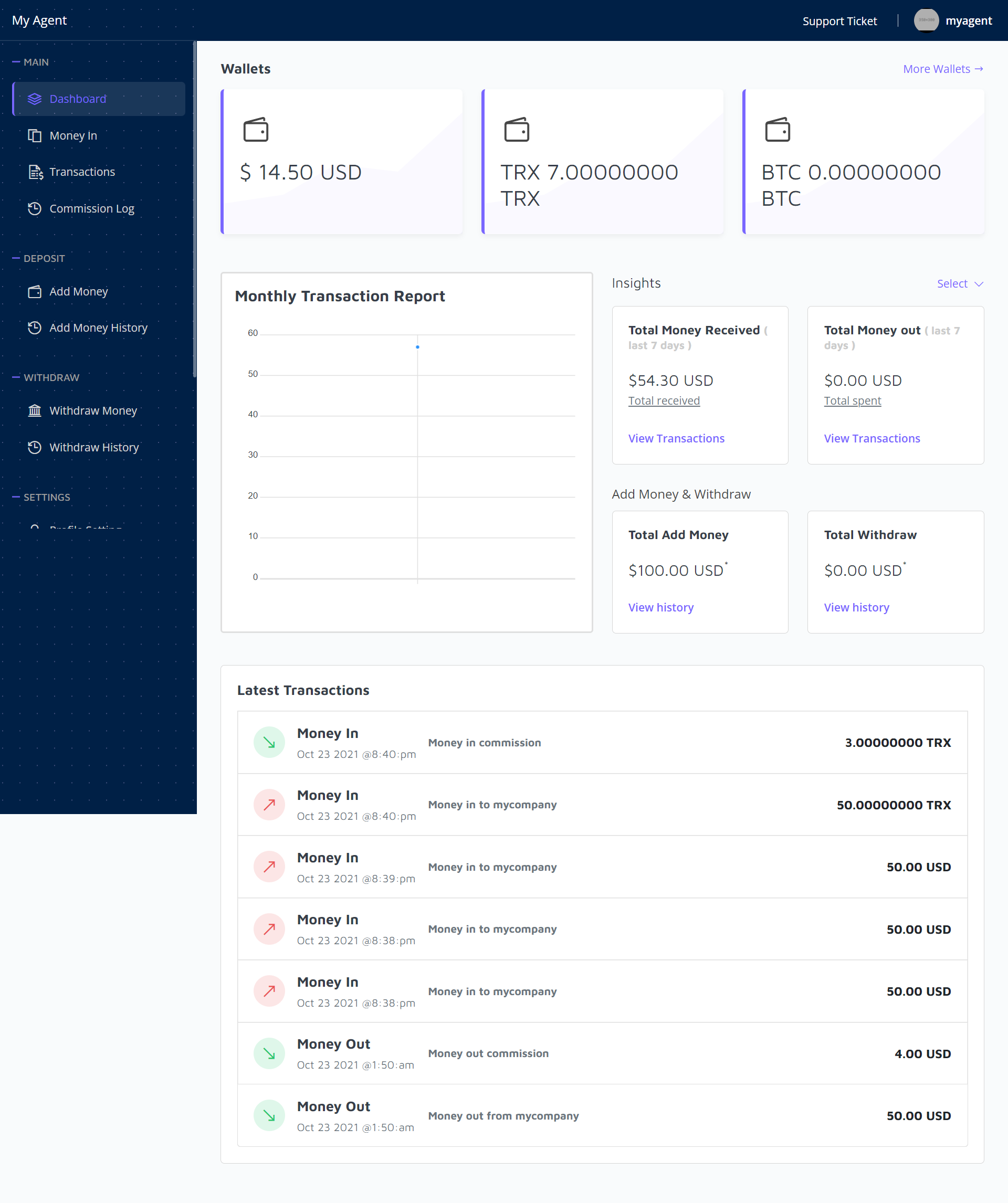Click the data point on monthly chart
1008x1203 pixels.
click(417, 347)
